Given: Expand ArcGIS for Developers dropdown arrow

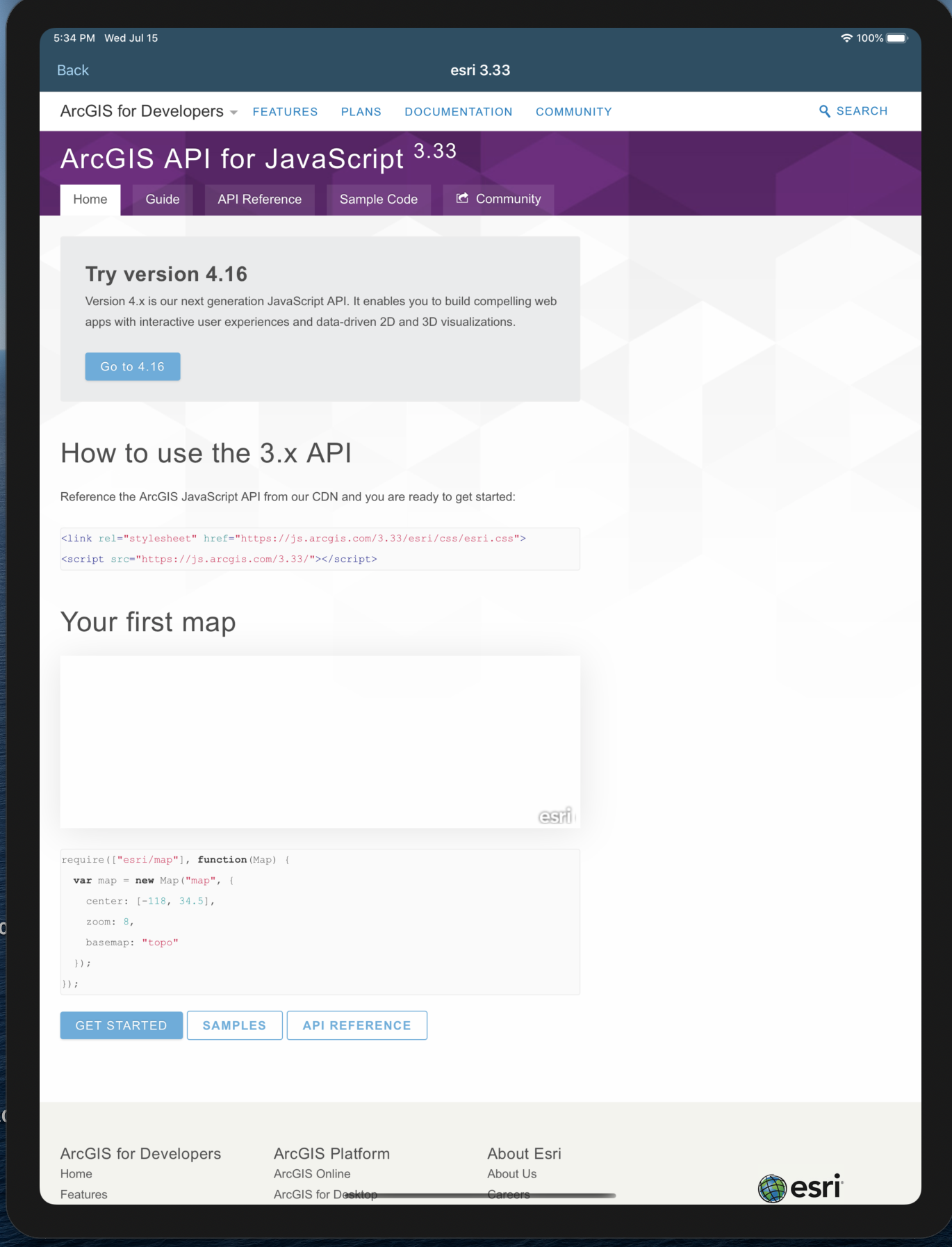Looking at the screenshot, I should (x=233, y=113).
